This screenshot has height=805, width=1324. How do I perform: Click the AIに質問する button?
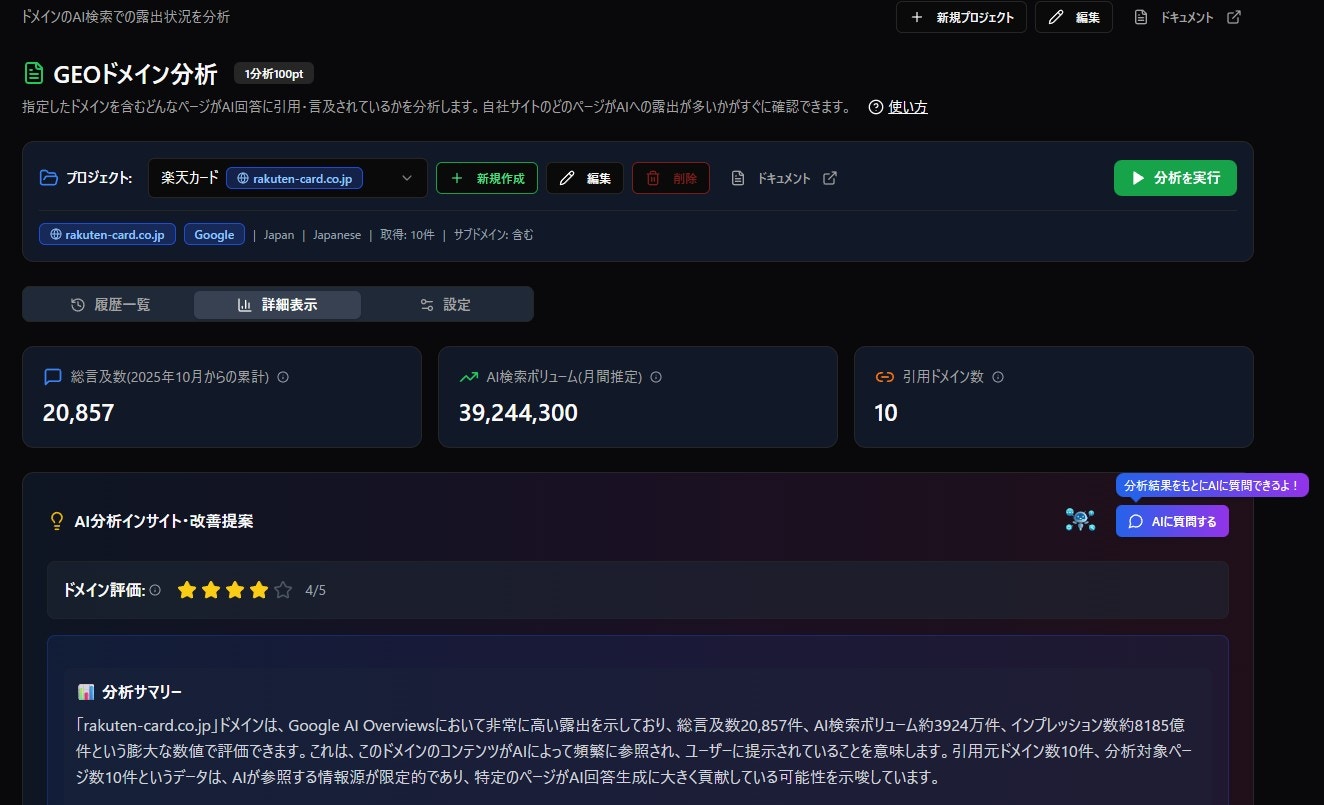(1172, 521)
